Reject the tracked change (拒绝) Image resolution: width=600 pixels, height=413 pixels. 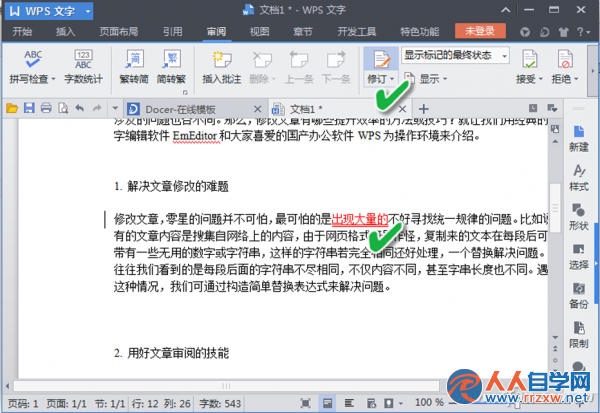click(564, 60)
